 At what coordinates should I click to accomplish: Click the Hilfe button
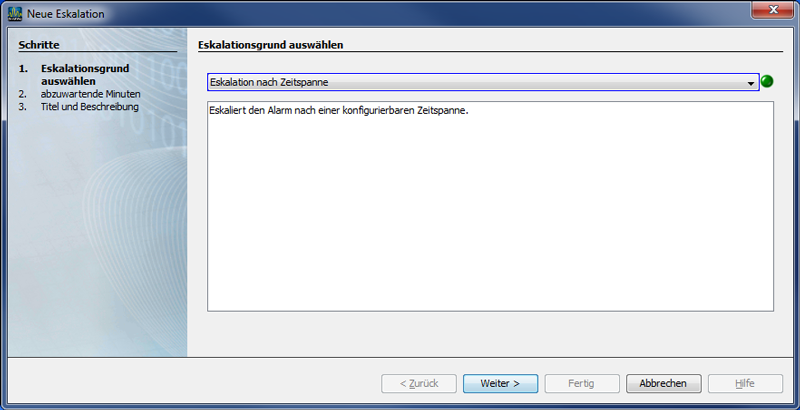(745, 383)
